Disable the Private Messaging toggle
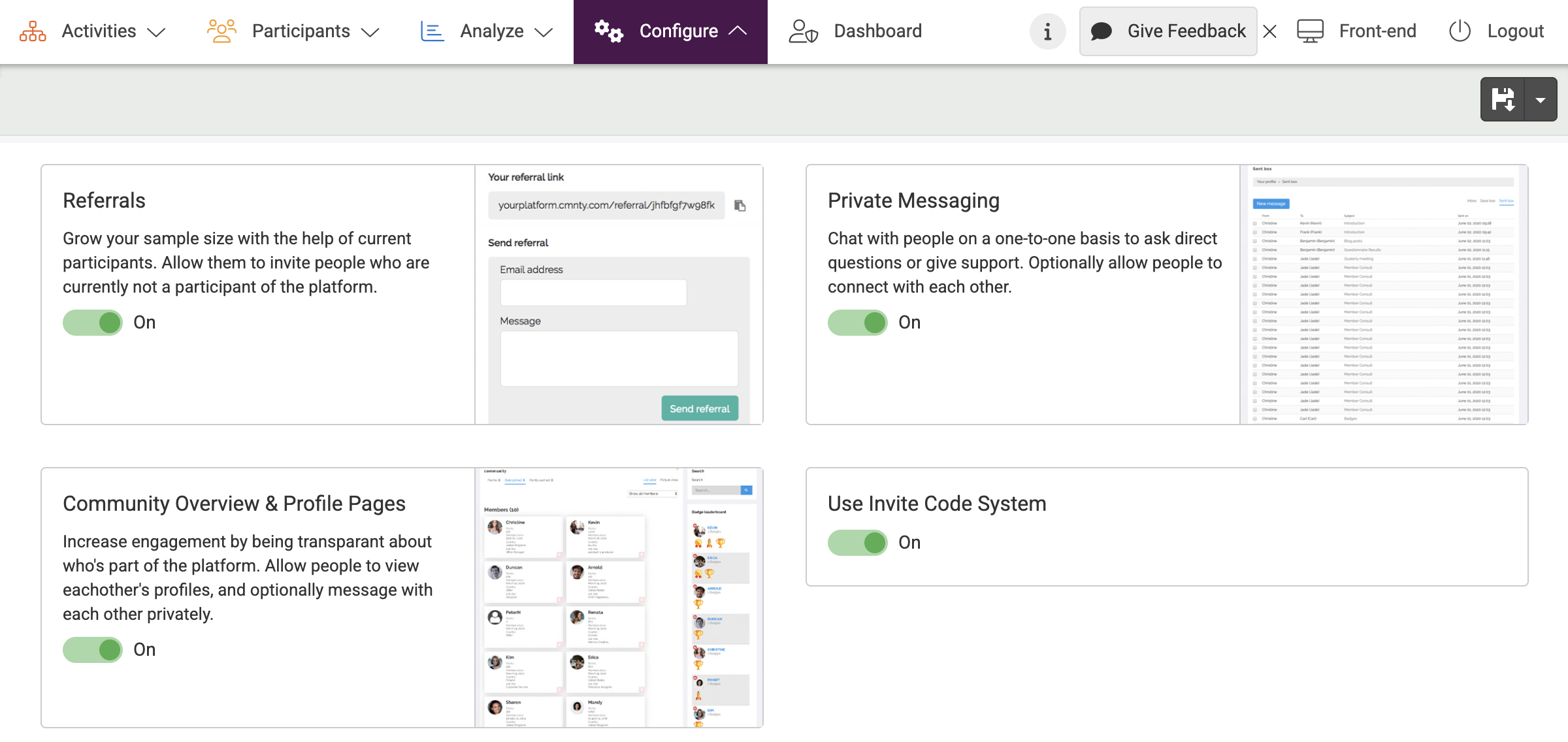The height and width of the screenshot is (742, 1568). [857, 323]
